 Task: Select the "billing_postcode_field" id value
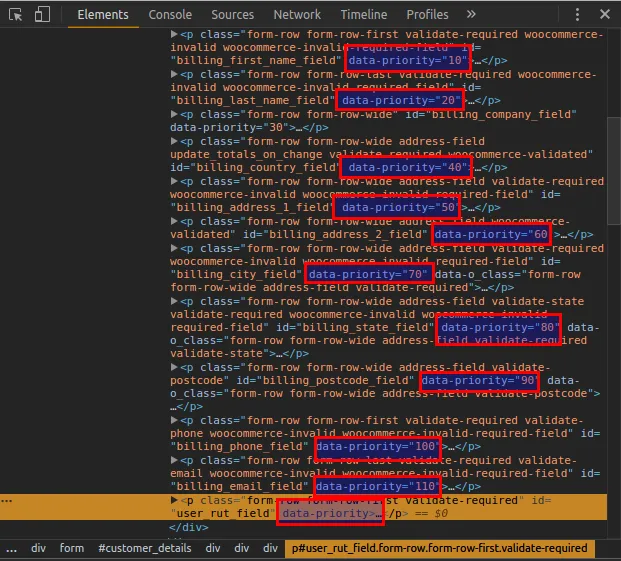click(x=335, y=380)
